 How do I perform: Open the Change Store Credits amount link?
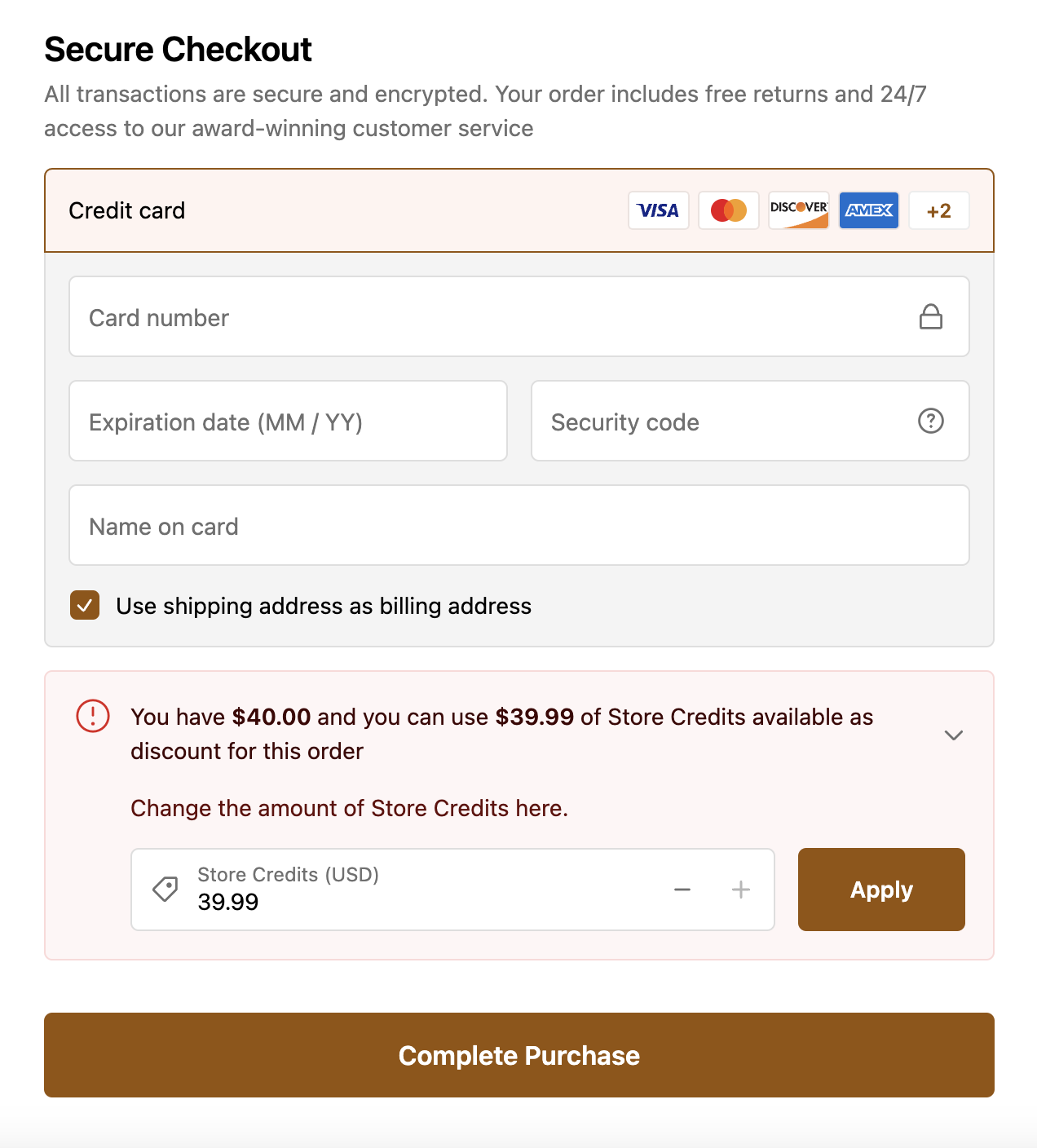point(349,808)
